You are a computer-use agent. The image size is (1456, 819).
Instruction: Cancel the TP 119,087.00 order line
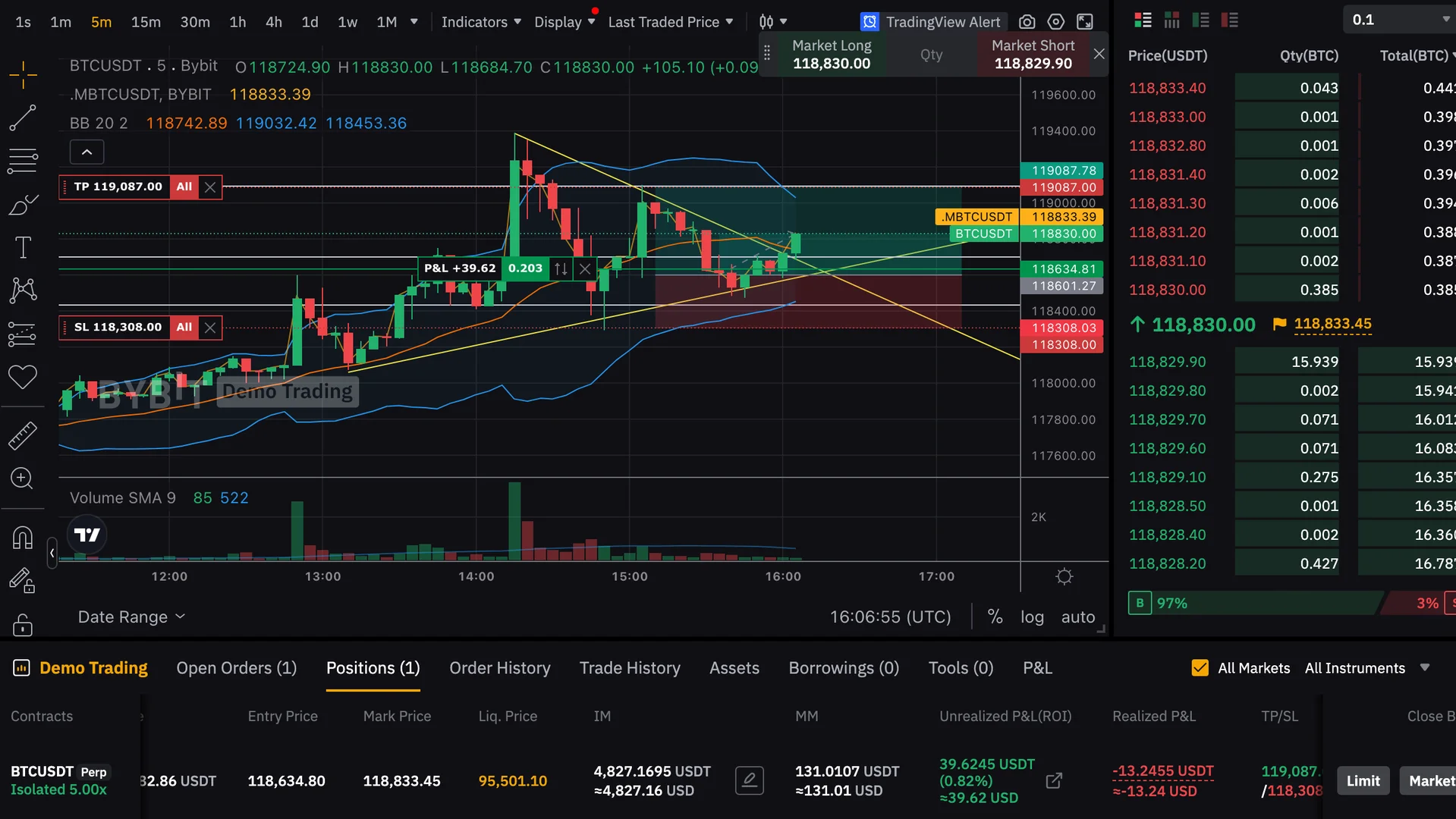[210, 187]
